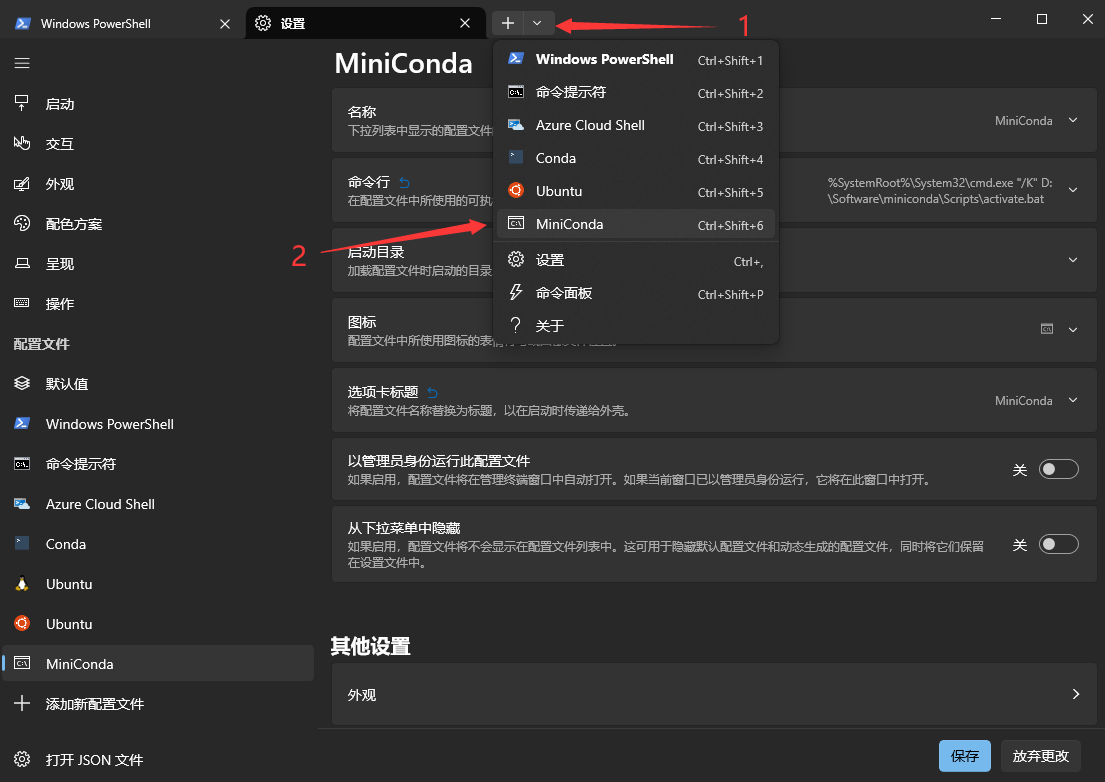Click the penguin Ubuntu icon in sidebar
The width and height of the screenshot is (1105, 782).
pyautogui.click(x=22, y=583)
